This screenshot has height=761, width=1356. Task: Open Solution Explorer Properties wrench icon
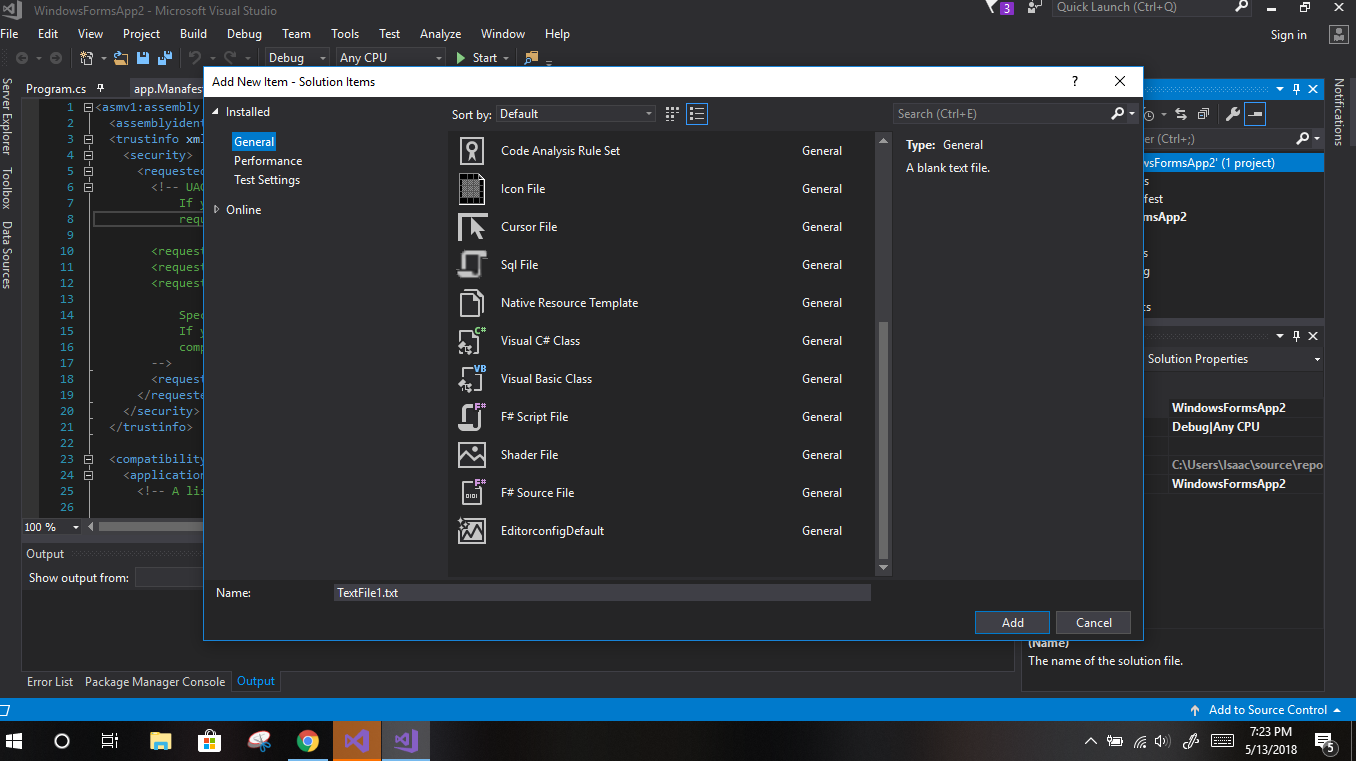[x=1233, y=114]
